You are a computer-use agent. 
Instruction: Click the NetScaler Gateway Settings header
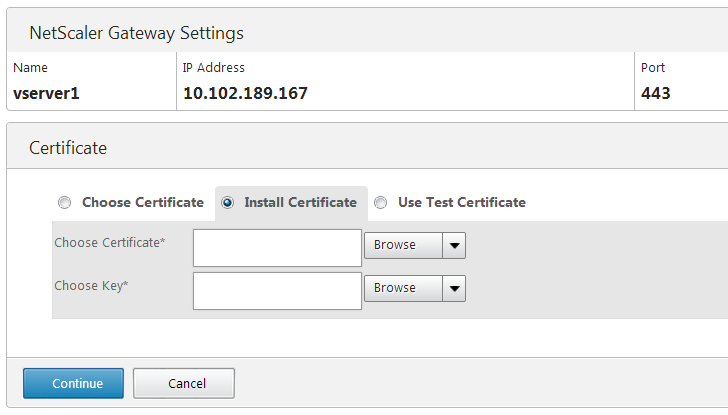click(136, 33)
